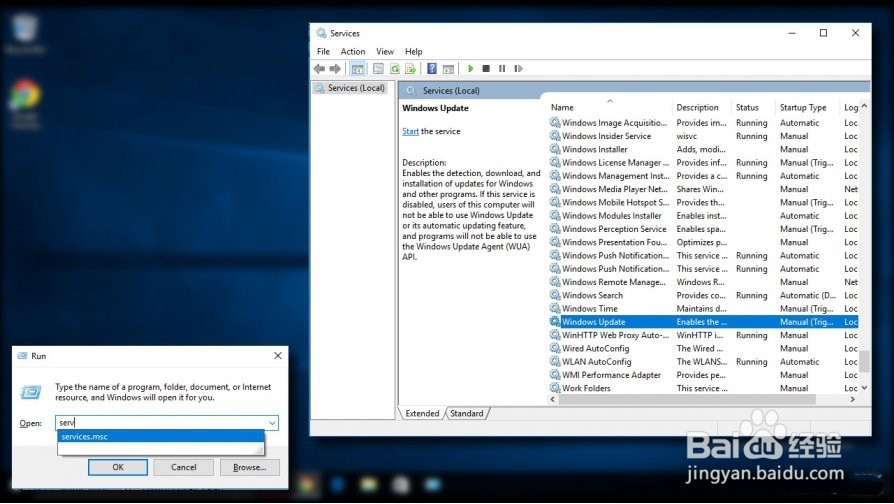This screenshot has height=504, width=894.
Task: Click the Export List toolbar icon
Action: pyautogui.click(x=411, y=69)
